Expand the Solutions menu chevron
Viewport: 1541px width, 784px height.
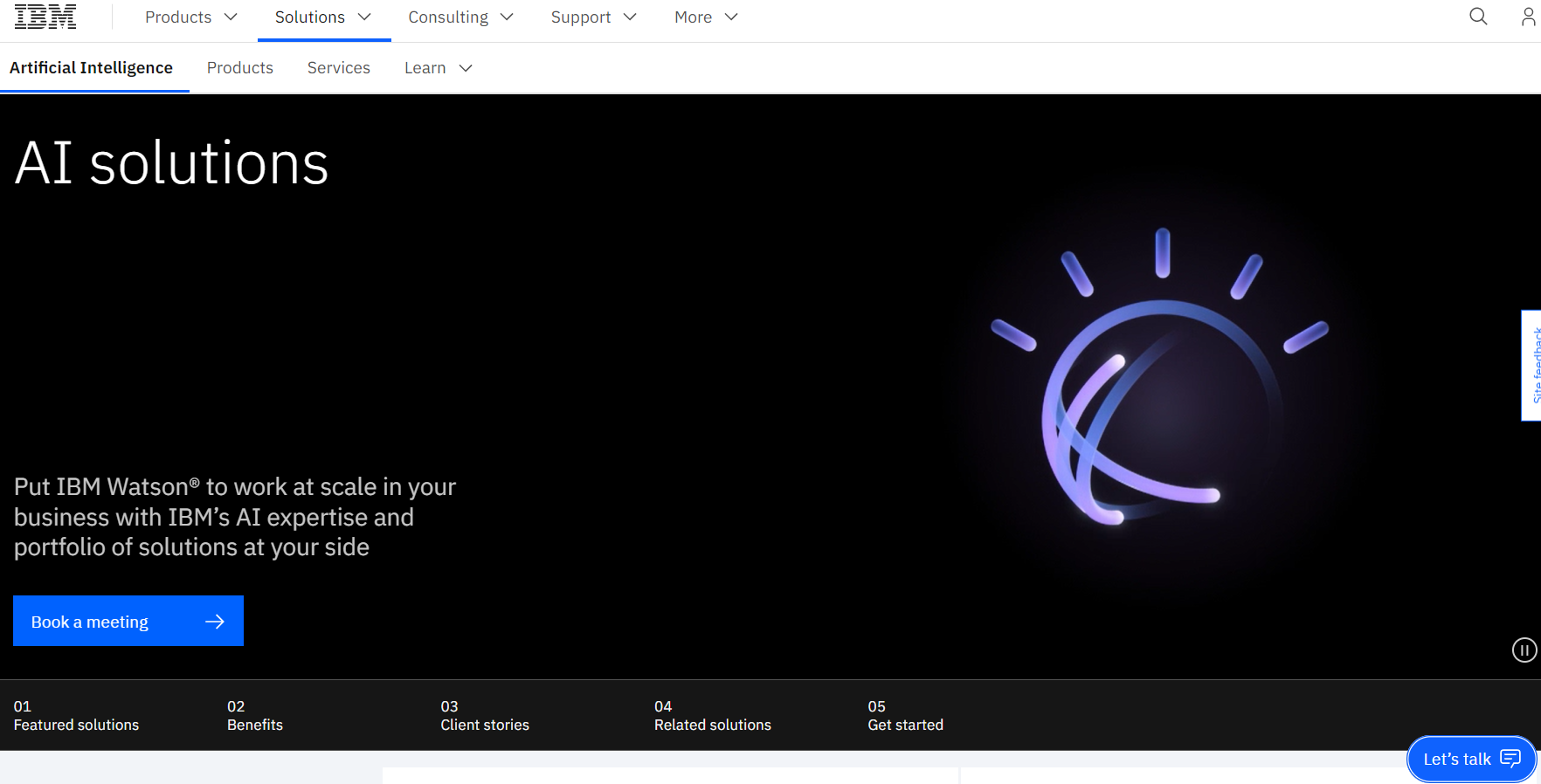pyautogui.click(x=365, y=17)
